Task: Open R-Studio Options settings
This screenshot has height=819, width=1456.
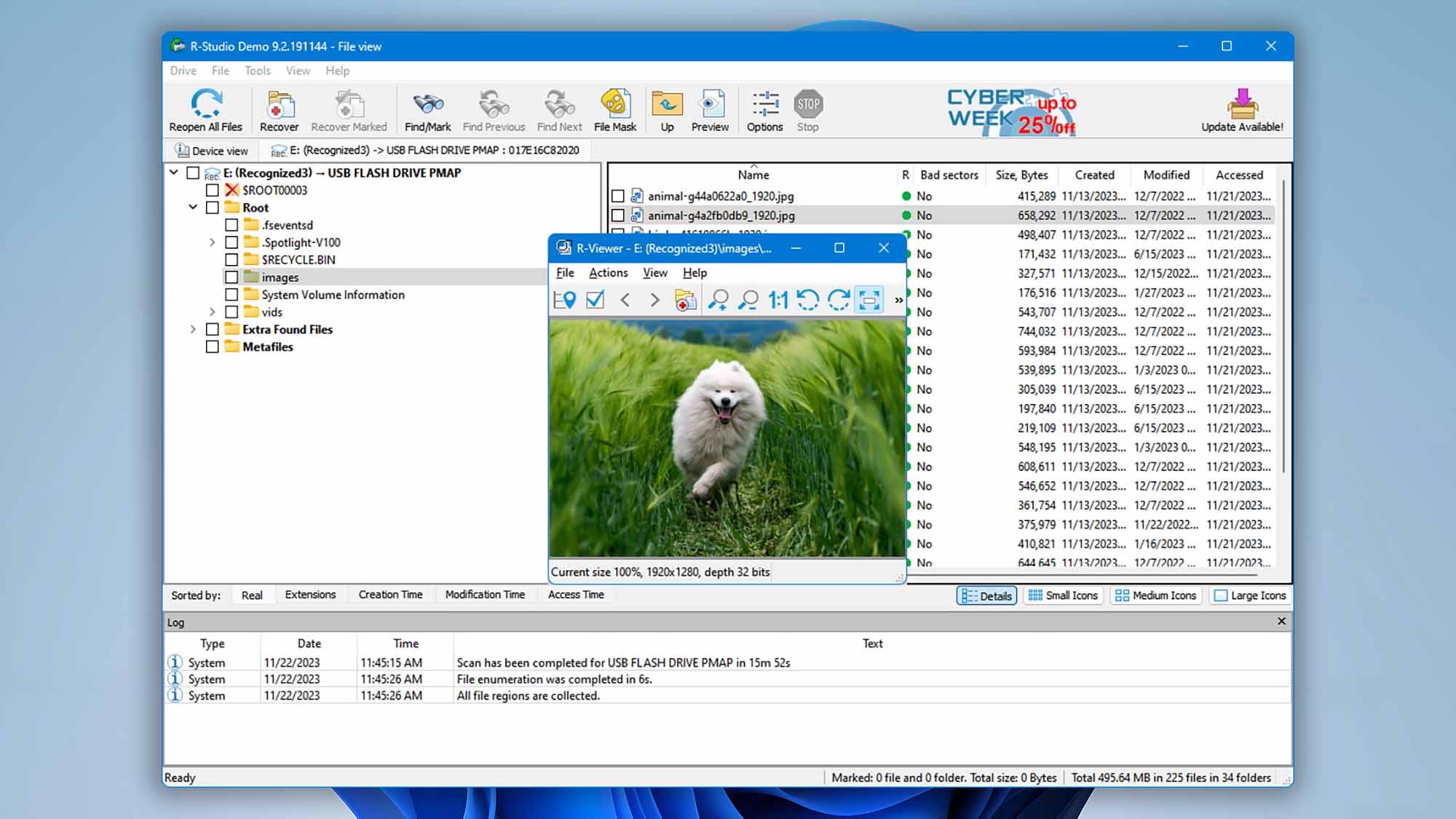Action: pyautogui.click(x=764, y=109)
